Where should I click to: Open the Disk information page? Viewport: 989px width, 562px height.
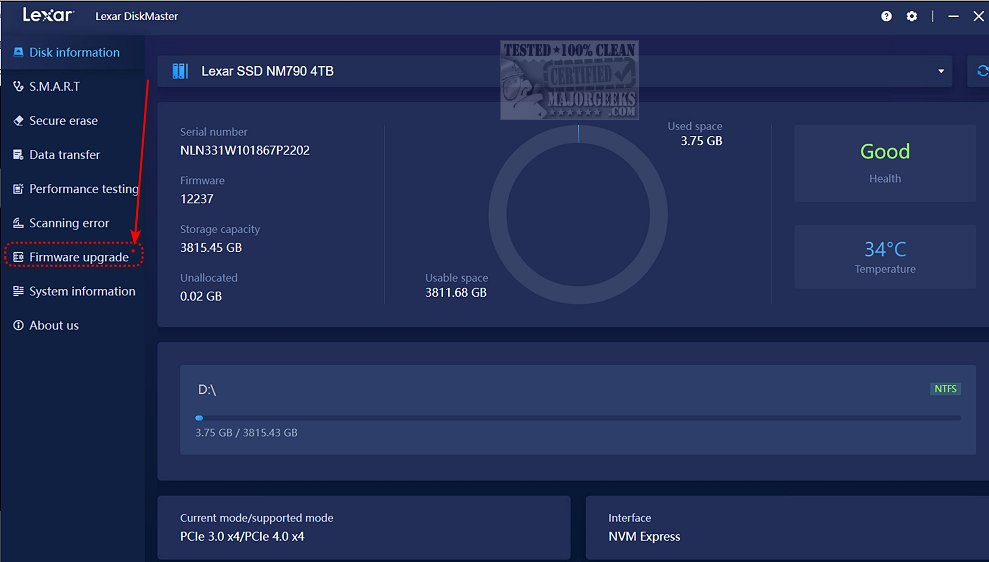(x=73, y=52)
